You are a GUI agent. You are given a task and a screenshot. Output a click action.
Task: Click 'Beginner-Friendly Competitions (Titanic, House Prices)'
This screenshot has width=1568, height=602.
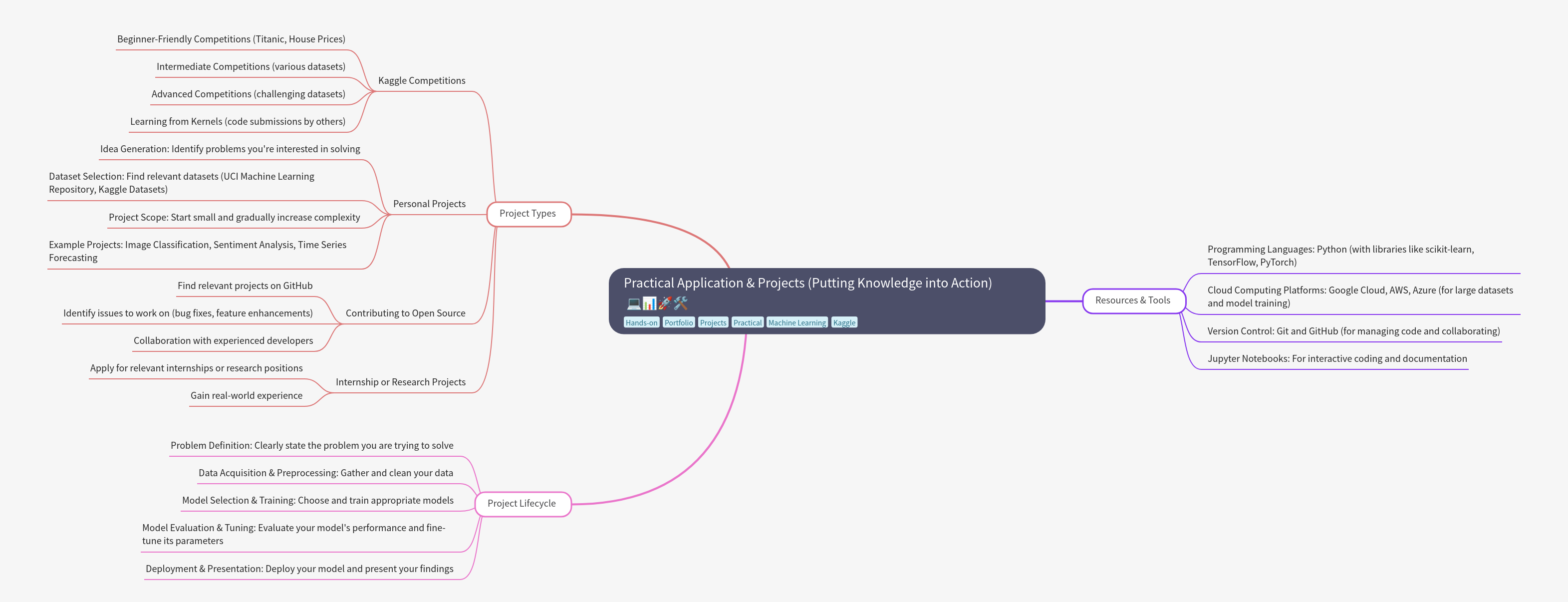point(231,39)
